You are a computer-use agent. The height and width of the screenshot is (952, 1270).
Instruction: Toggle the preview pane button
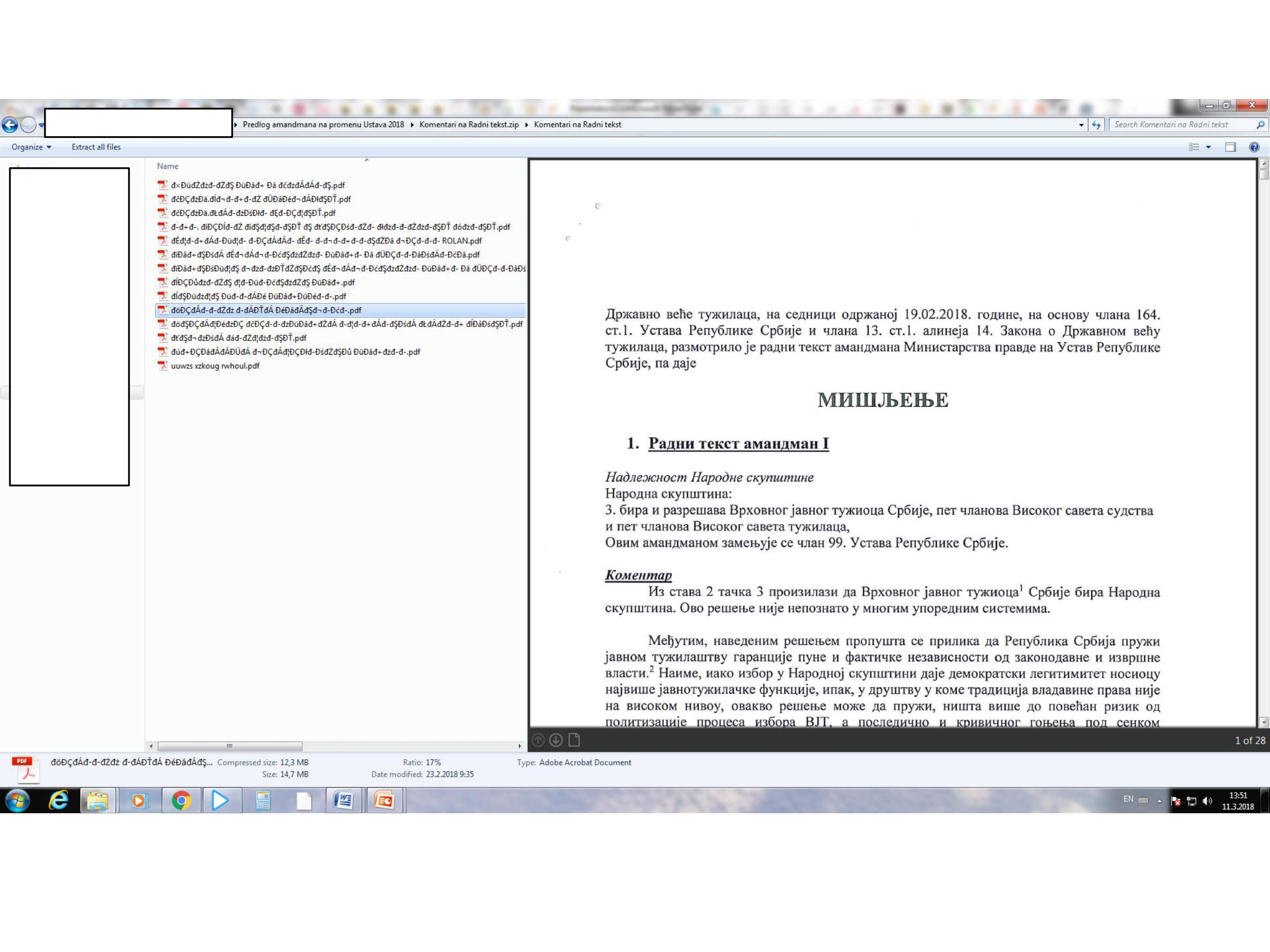(1230, 148)
